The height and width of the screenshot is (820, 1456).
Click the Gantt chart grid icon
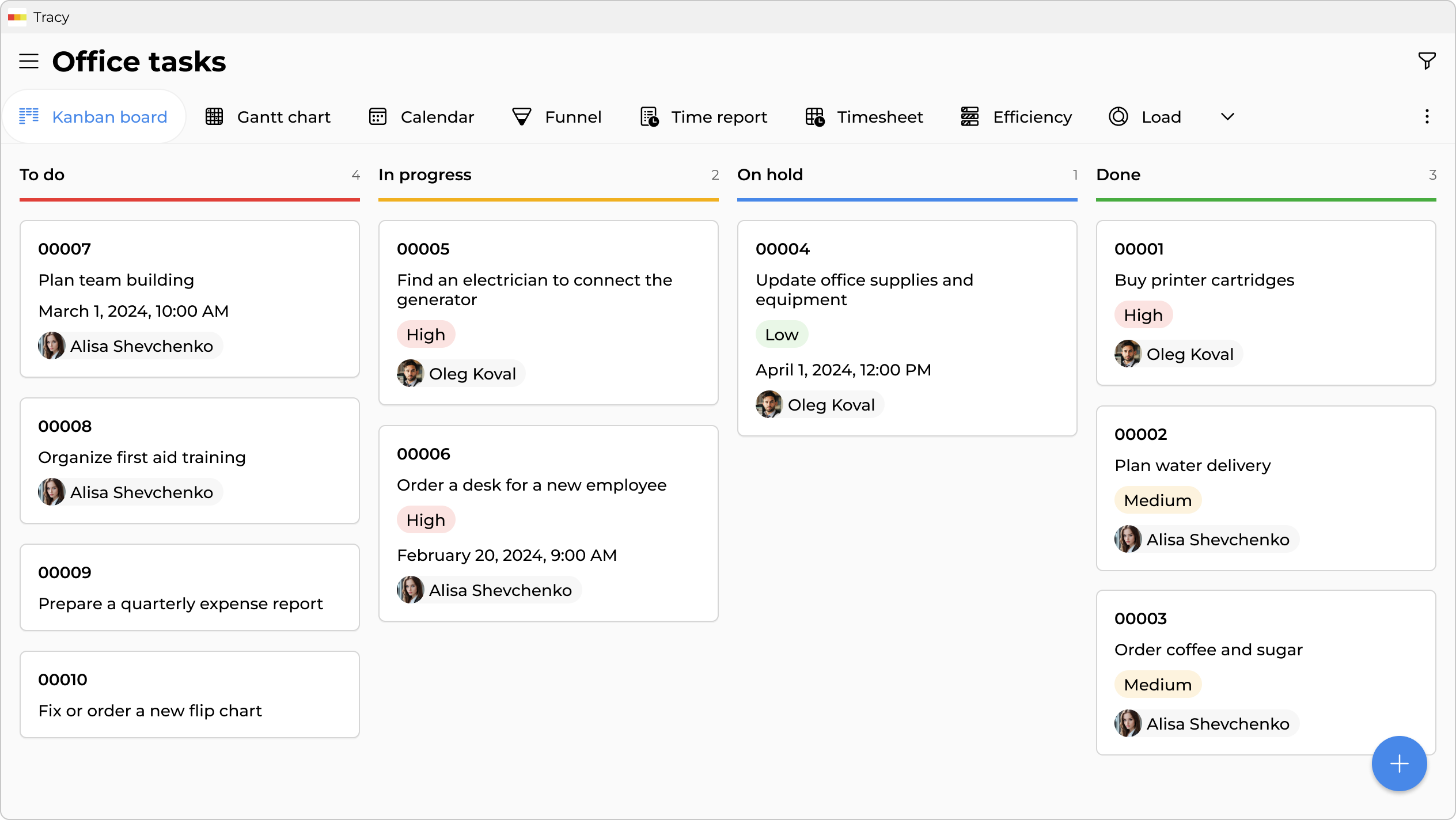[214, 117]
